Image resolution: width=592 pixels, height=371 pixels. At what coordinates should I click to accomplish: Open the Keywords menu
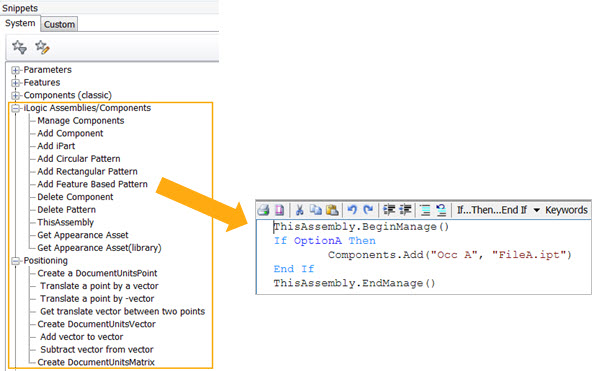coord(566,210)
